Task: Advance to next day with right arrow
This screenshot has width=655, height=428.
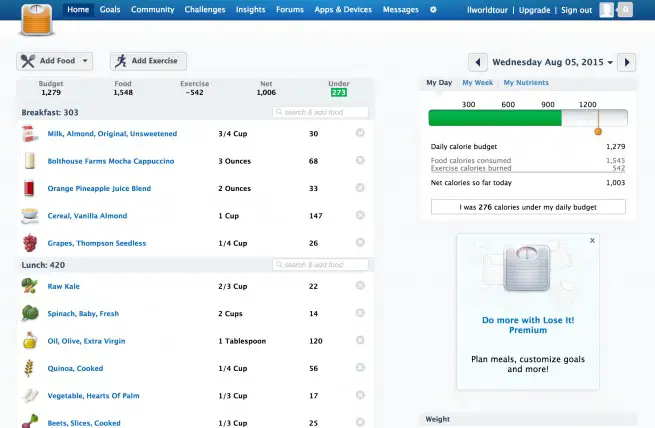Action: point(627,62)
